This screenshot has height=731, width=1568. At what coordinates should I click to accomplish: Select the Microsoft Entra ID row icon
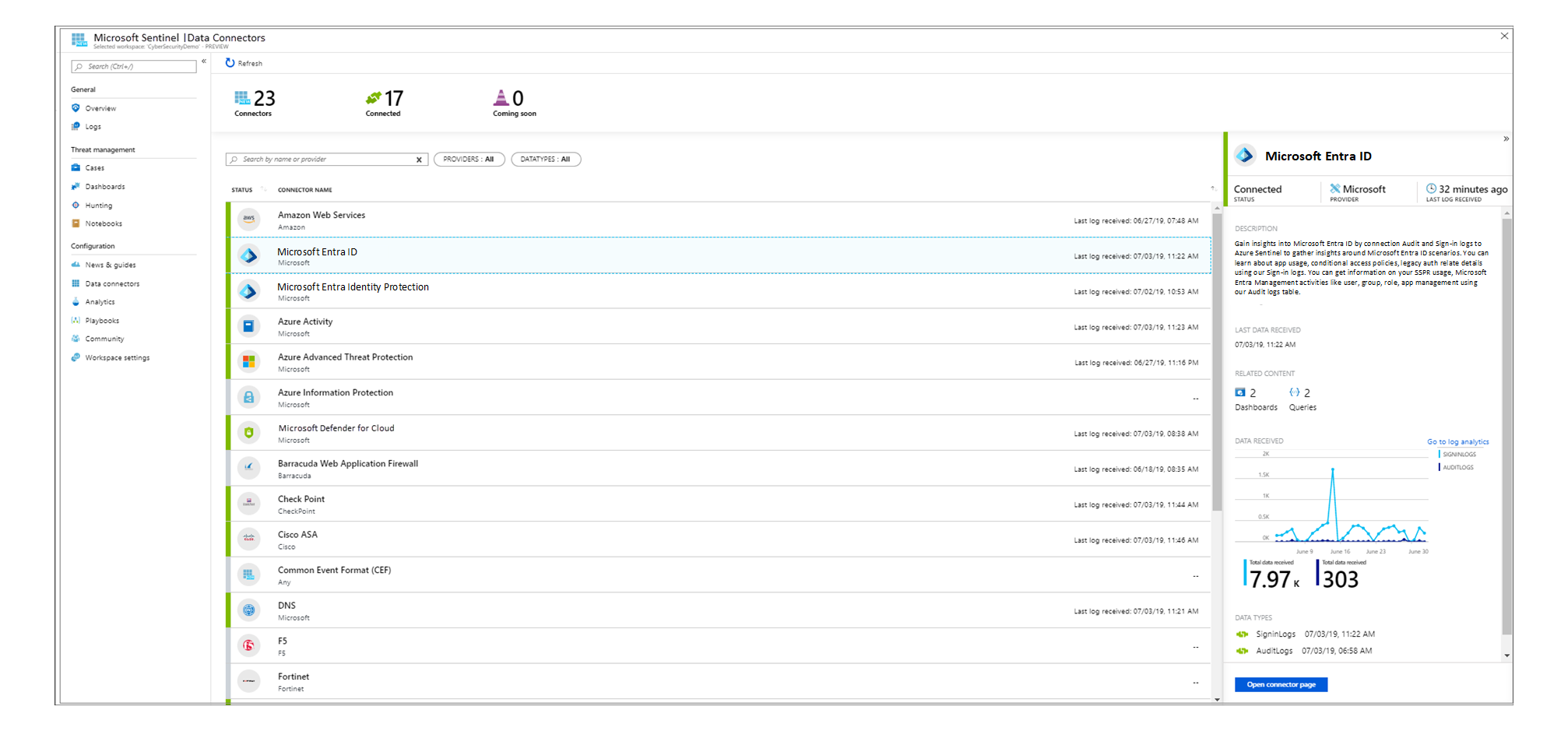248,255
